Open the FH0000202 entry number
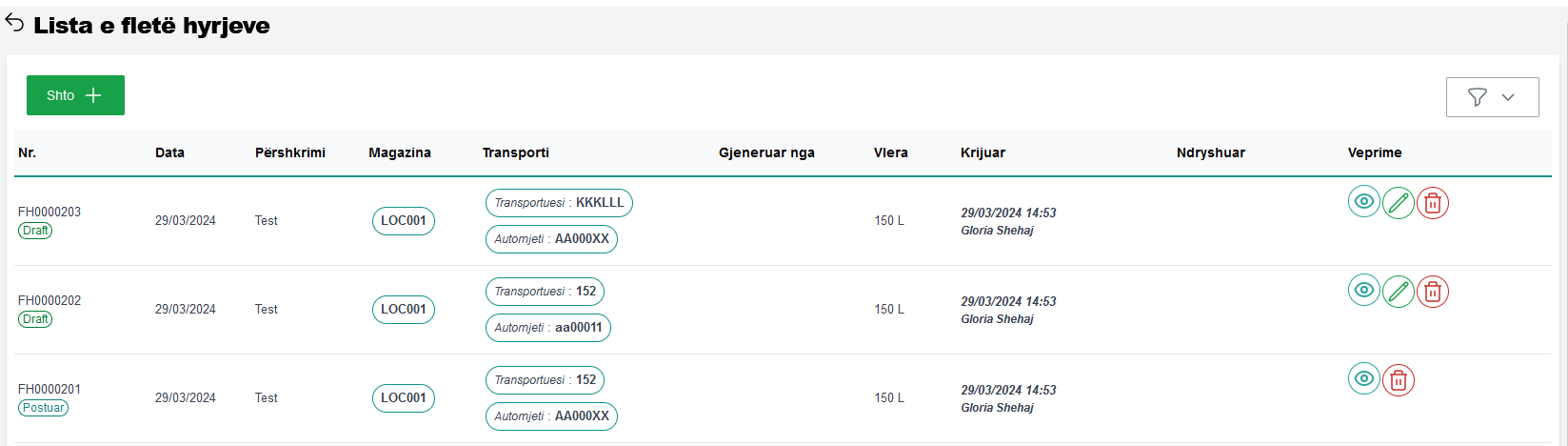This screenshot has width=1568, height=446. (x=50, y=300)
